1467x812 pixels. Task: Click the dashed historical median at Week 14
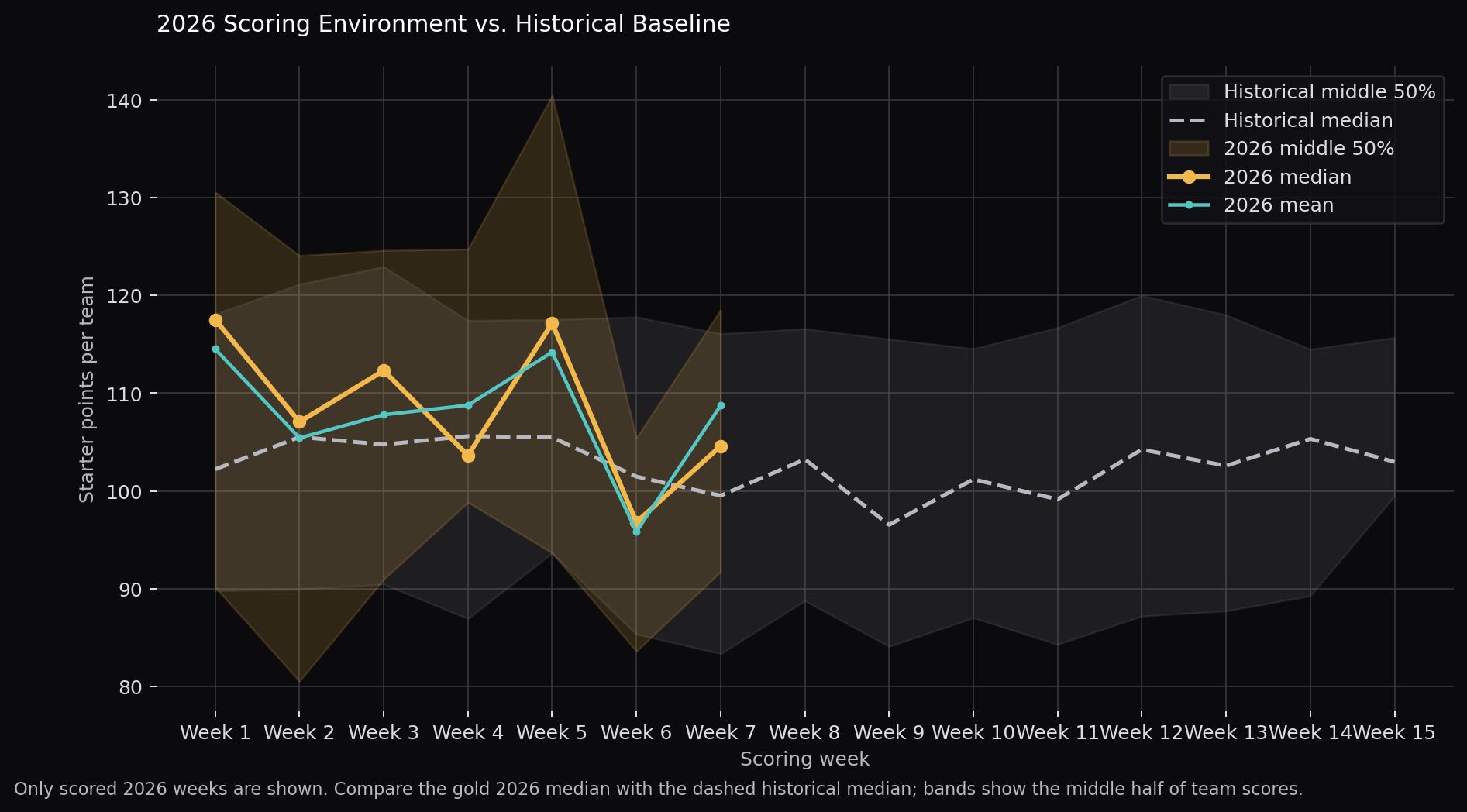click(1310, 439)
